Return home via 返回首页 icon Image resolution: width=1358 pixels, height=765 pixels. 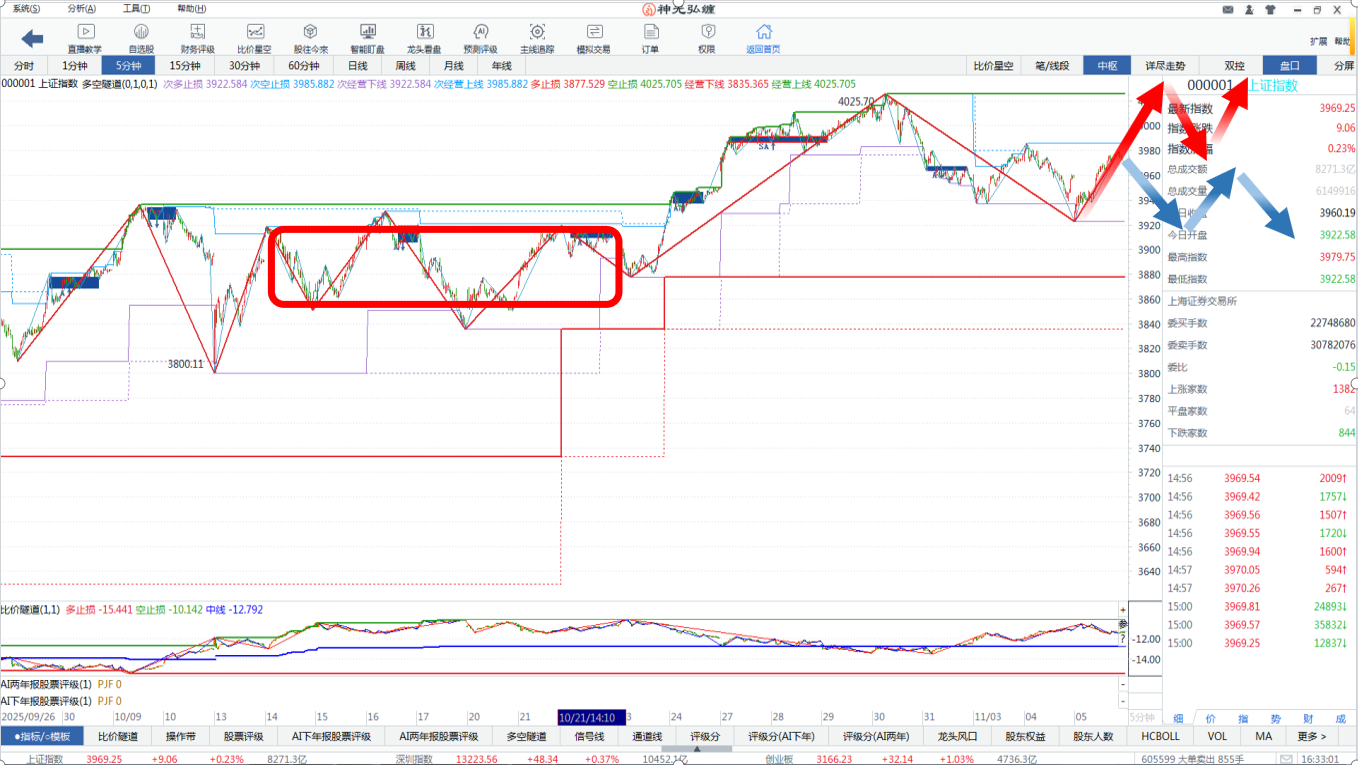coord(763,38)
